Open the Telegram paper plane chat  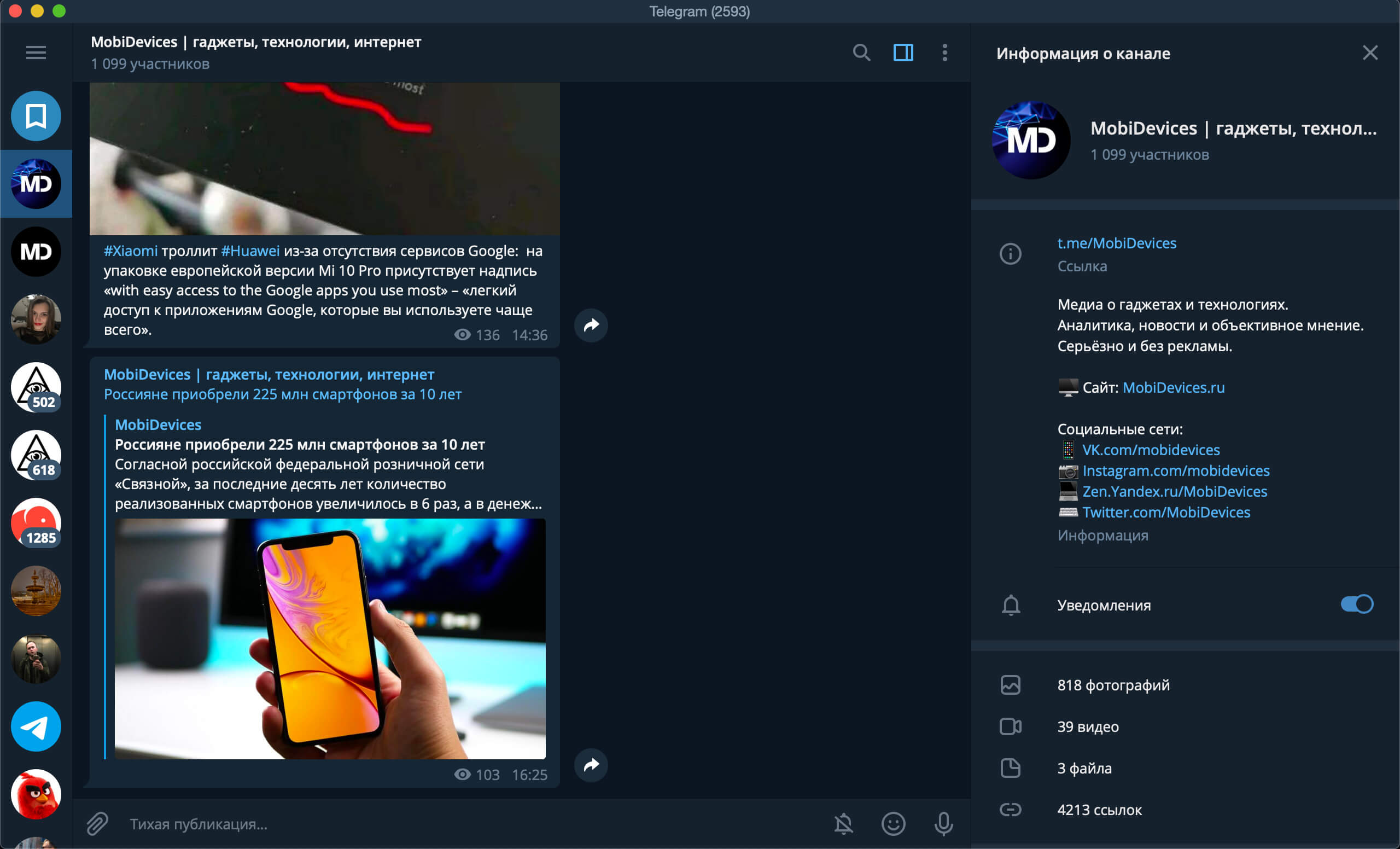tap(36, 726)
